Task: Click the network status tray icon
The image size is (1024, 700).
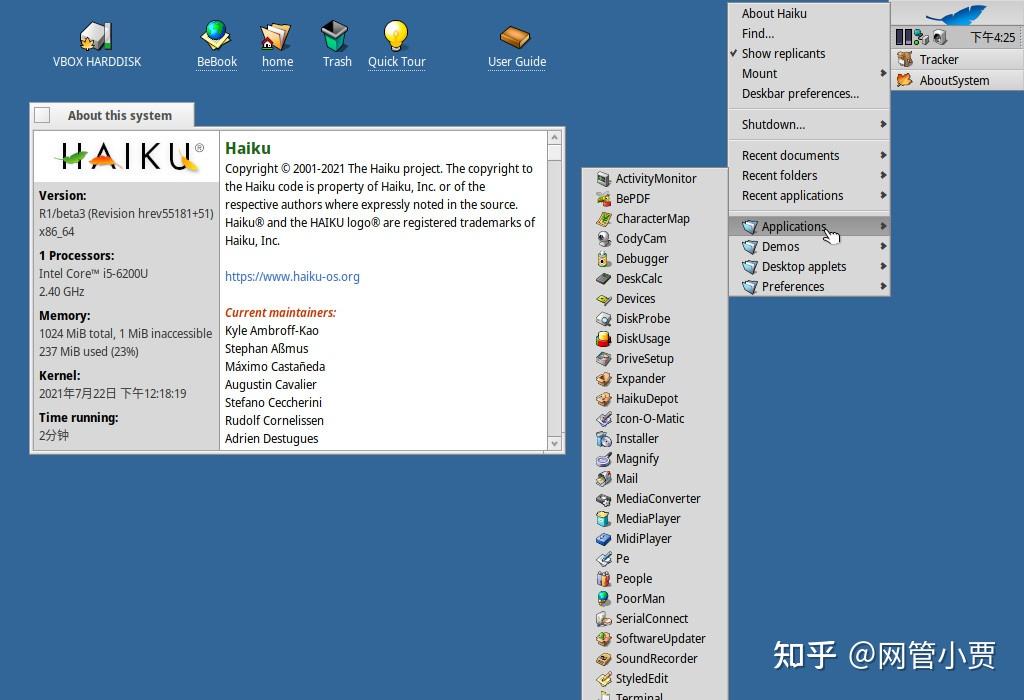Action: (921, 37)
